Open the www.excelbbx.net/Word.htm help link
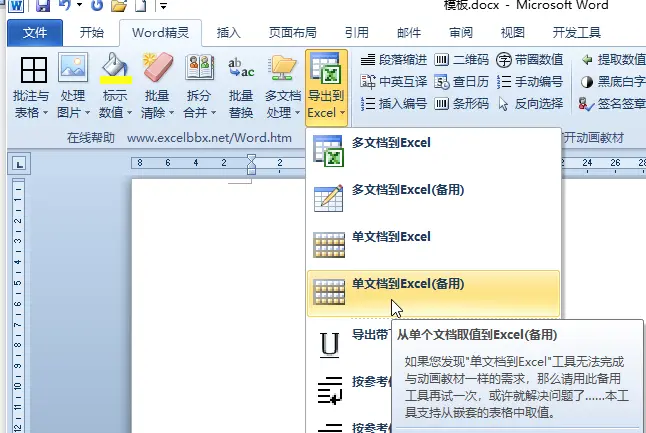646x433 pixels. coord(209,138)
